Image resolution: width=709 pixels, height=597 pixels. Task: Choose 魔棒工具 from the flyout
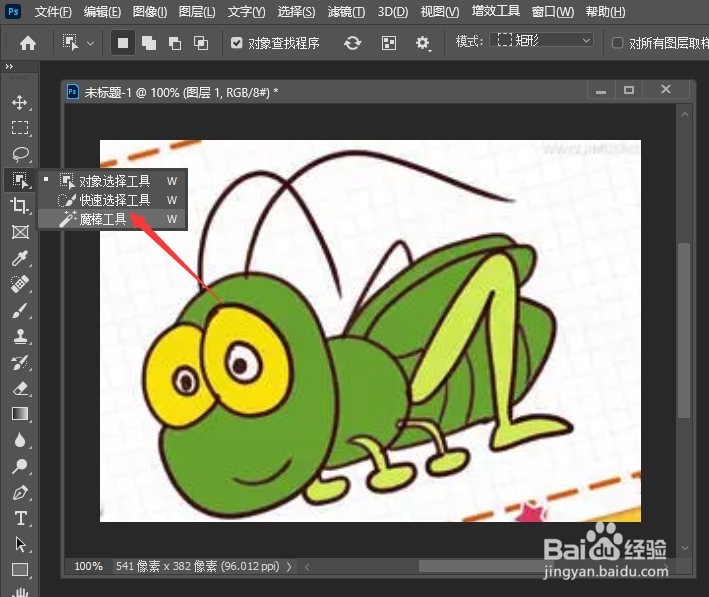113,219
